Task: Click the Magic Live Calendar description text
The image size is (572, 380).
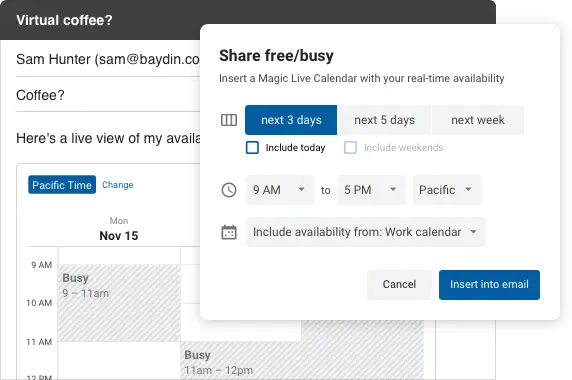Action: click(x=362, y=78)
